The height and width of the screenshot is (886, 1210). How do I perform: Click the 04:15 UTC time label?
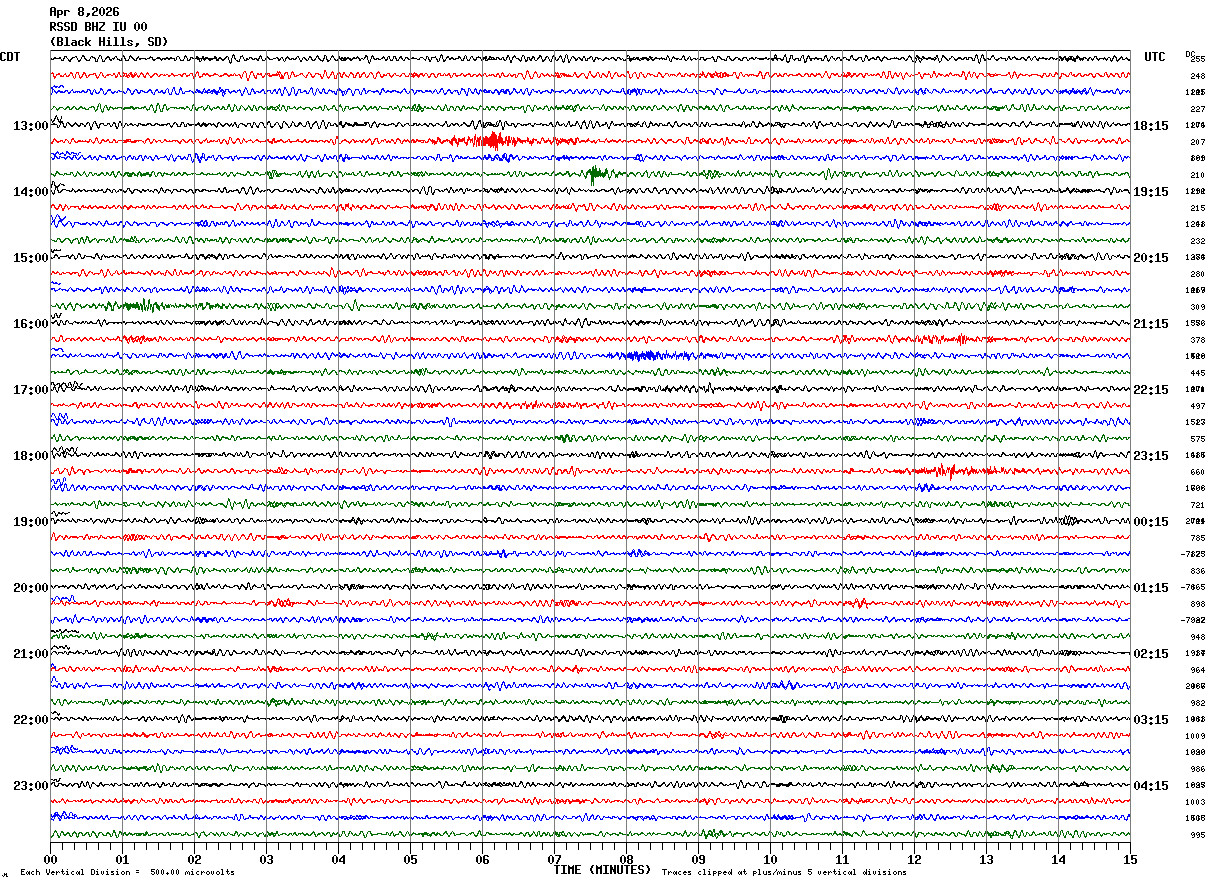click(x=1151, y=786)
